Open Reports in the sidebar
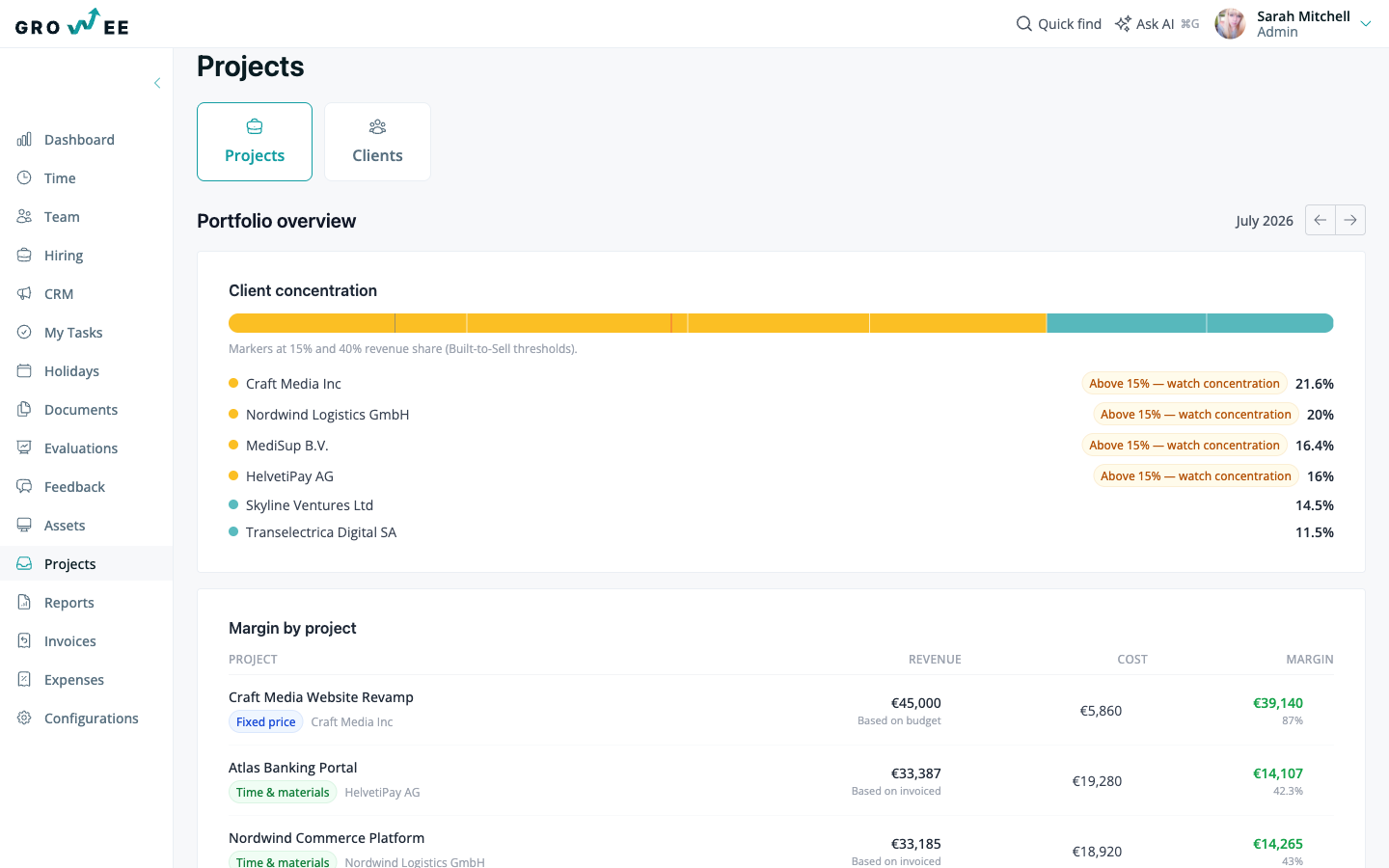 point(87,603)
